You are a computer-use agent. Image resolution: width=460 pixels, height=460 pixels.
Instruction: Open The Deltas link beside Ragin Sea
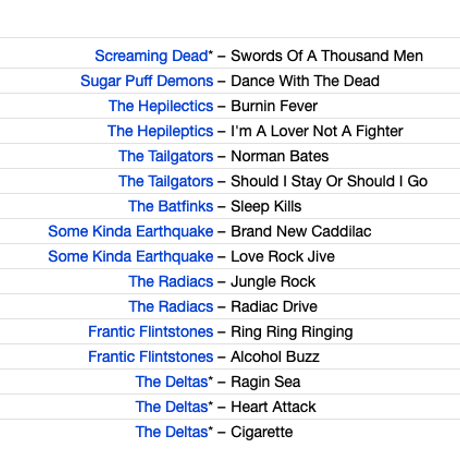(x=172, y=382)
